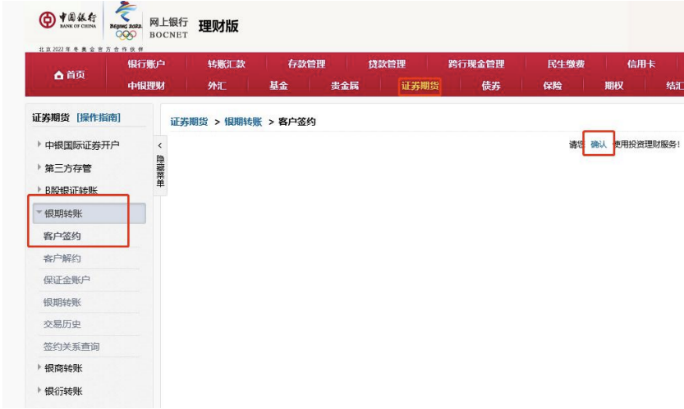View 交易历史 in sidebar
The height and width of the screenshot is (409, 684).
click(x=62, y=323)
